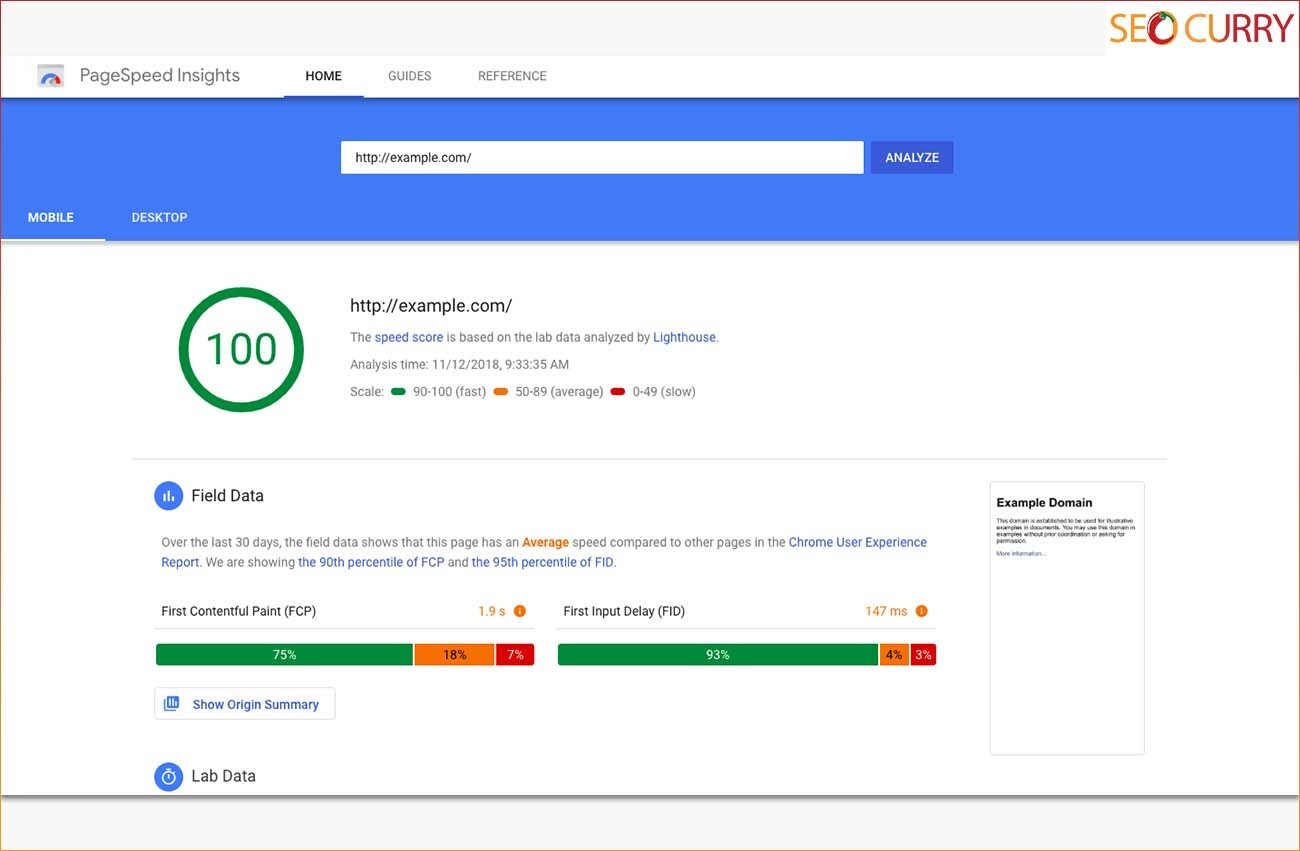Click the First Input Delay (FID) label
Screen dimensions: 1300x851
pos(624,611)
